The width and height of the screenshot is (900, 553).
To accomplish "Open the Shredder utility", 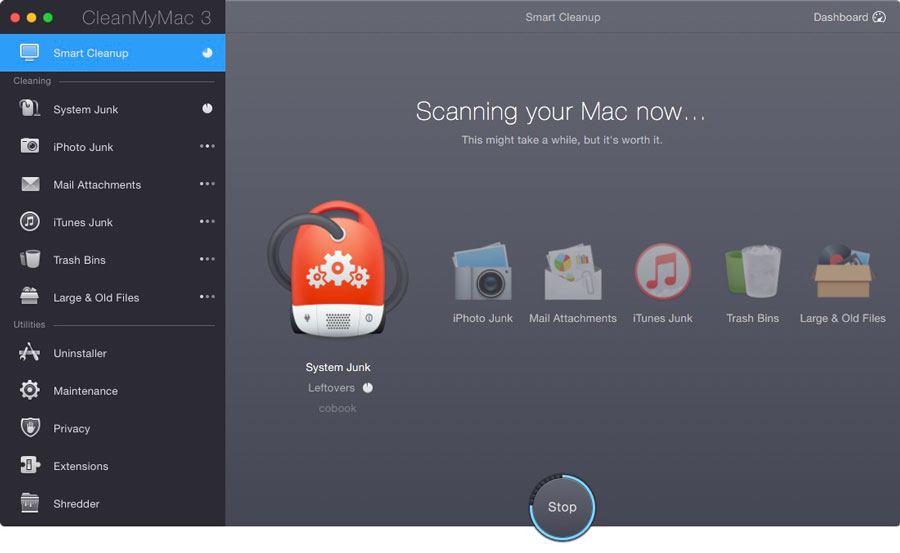I will pyautogui.click(x=112, y=504).
